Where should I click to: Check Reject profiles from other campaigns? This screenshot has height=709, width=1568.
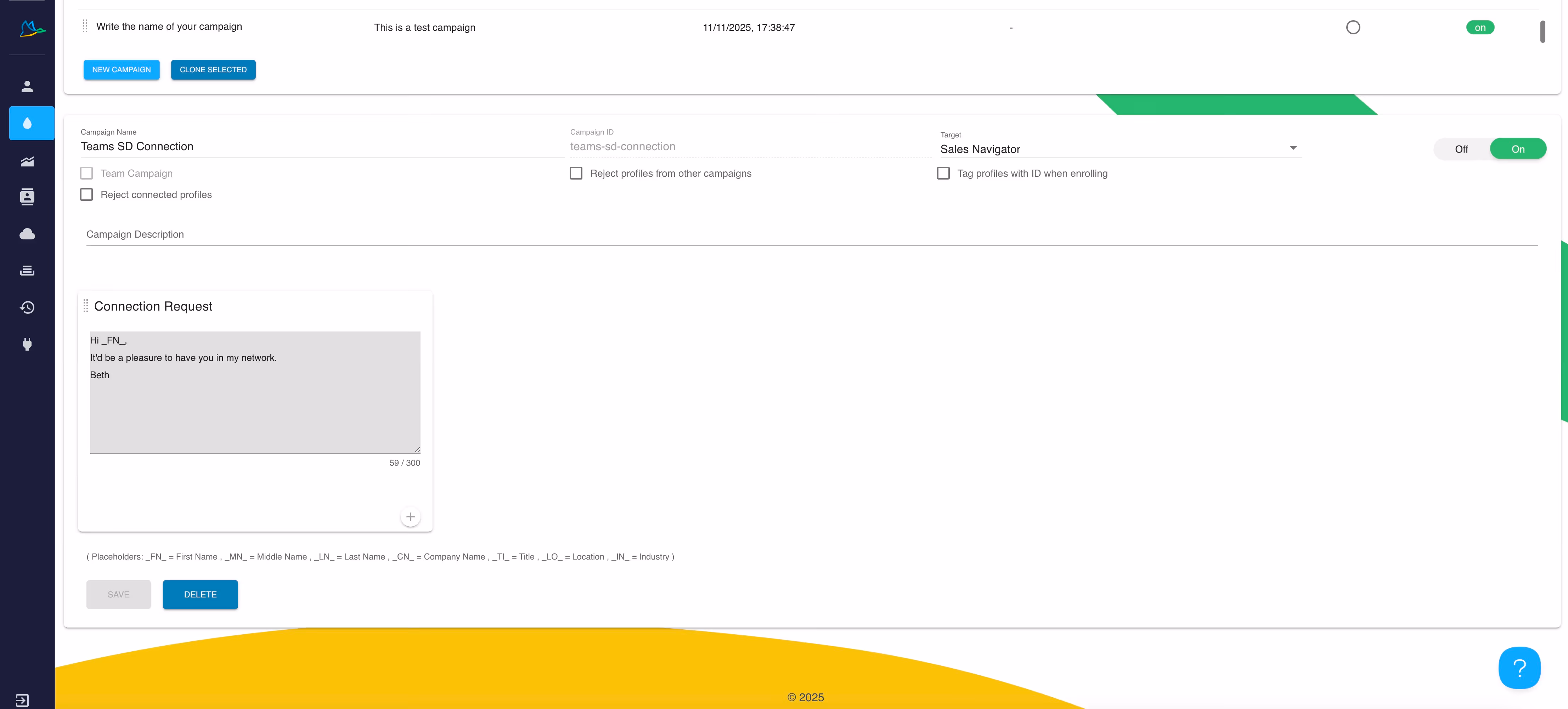pos(576,174)
